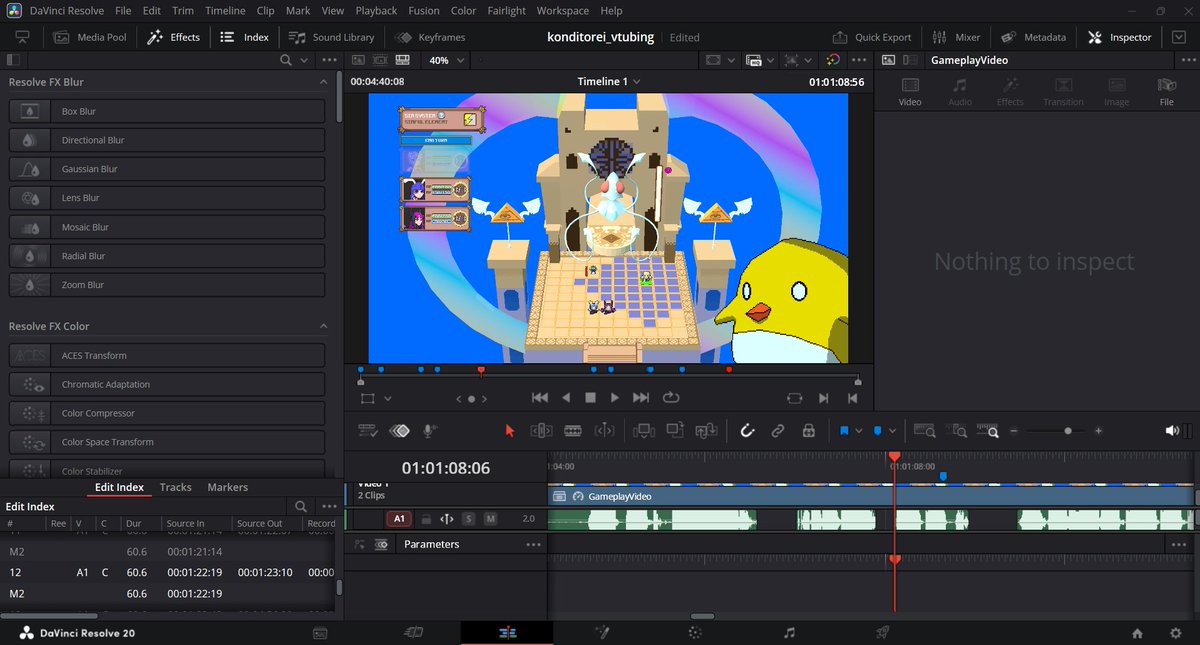Toggle clip linking chain icon

point(777,431)
